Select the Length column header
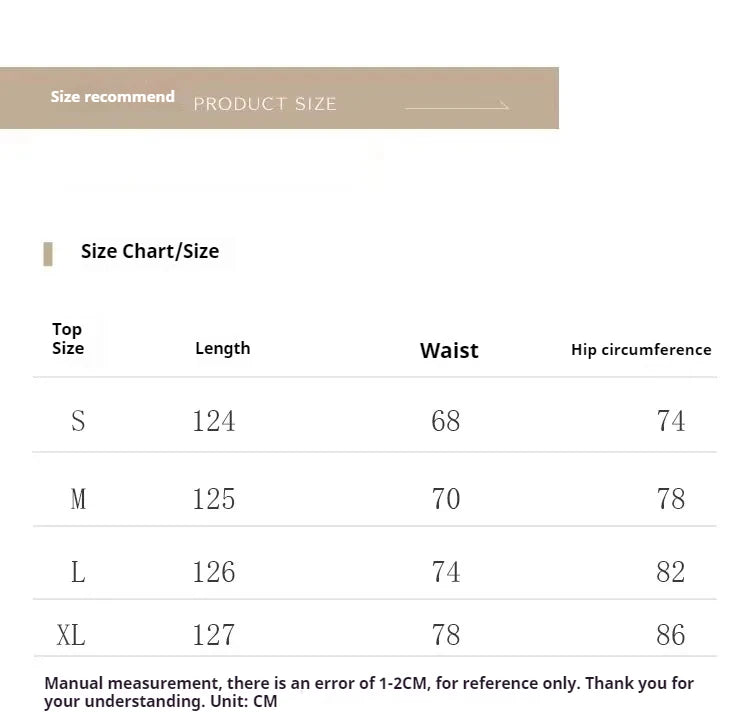750x722 pixels. [x=223, y=348]
